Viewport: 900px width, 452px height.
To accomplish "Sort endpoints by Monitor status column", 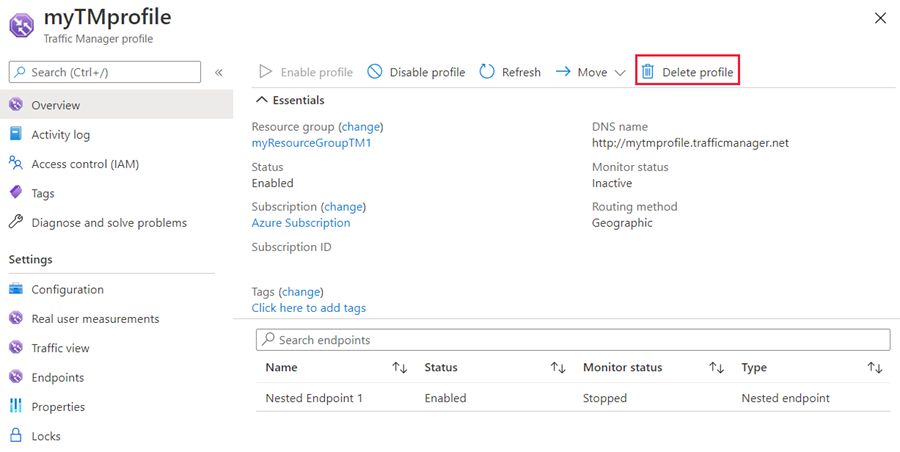I will point(716,368).
